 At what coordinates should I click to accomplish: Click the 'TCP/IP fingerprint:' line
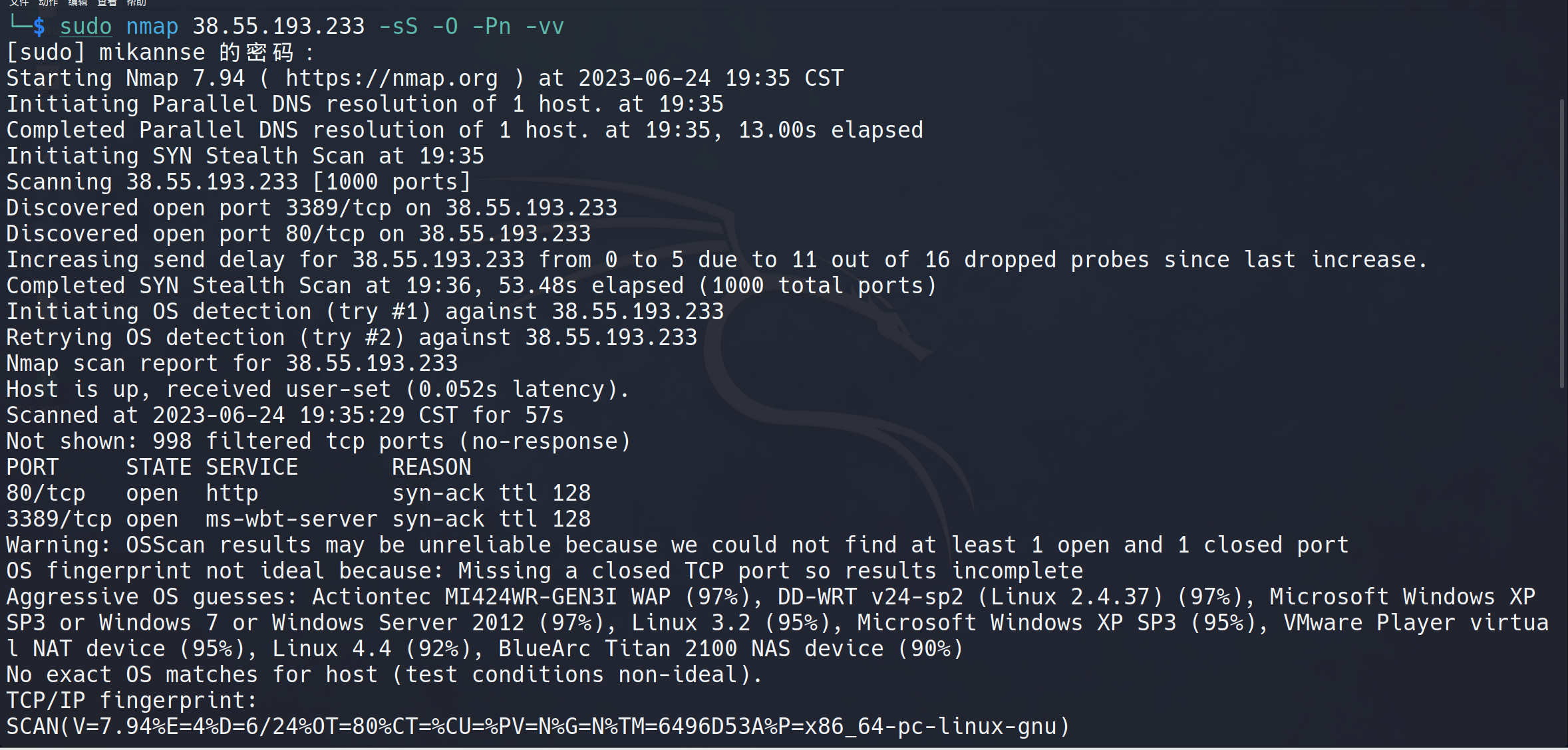pos(132,701)
